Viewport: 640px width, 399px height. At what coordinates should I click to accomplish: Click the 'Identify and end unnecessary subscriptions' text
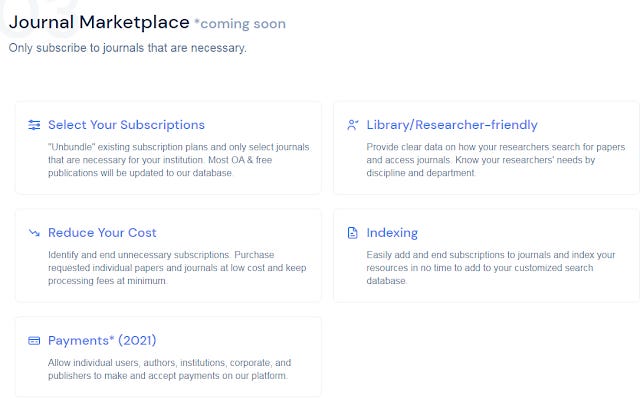177,268
